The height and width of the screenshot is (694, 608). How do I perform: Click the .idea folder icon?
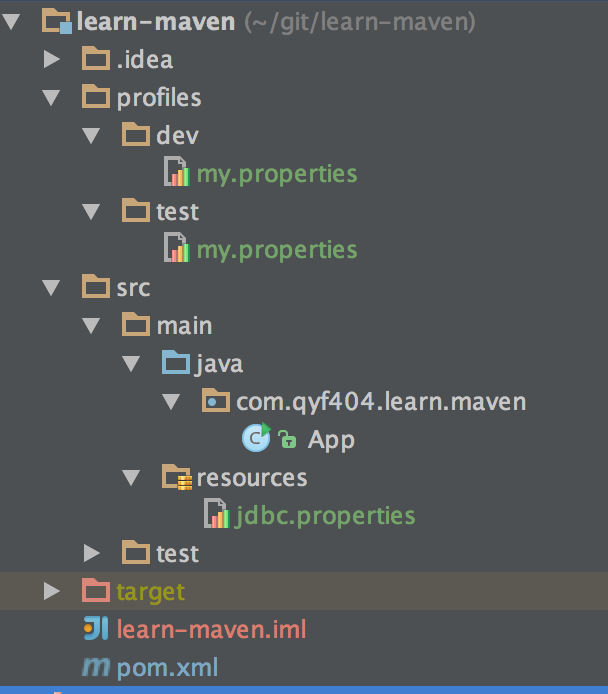[x=96, y=58]
